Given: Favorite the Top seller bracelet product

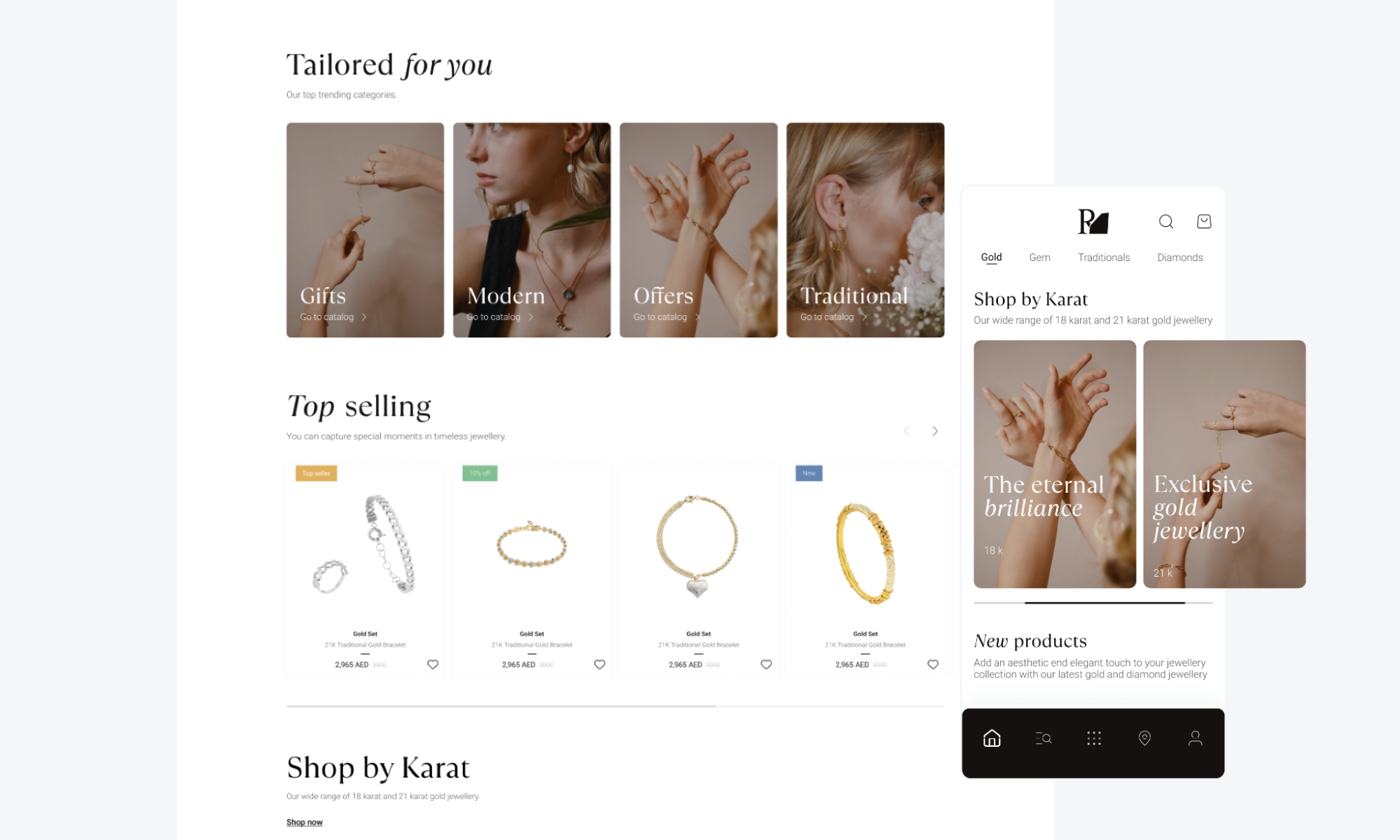Looking at the screenshot, I should 433,664.
